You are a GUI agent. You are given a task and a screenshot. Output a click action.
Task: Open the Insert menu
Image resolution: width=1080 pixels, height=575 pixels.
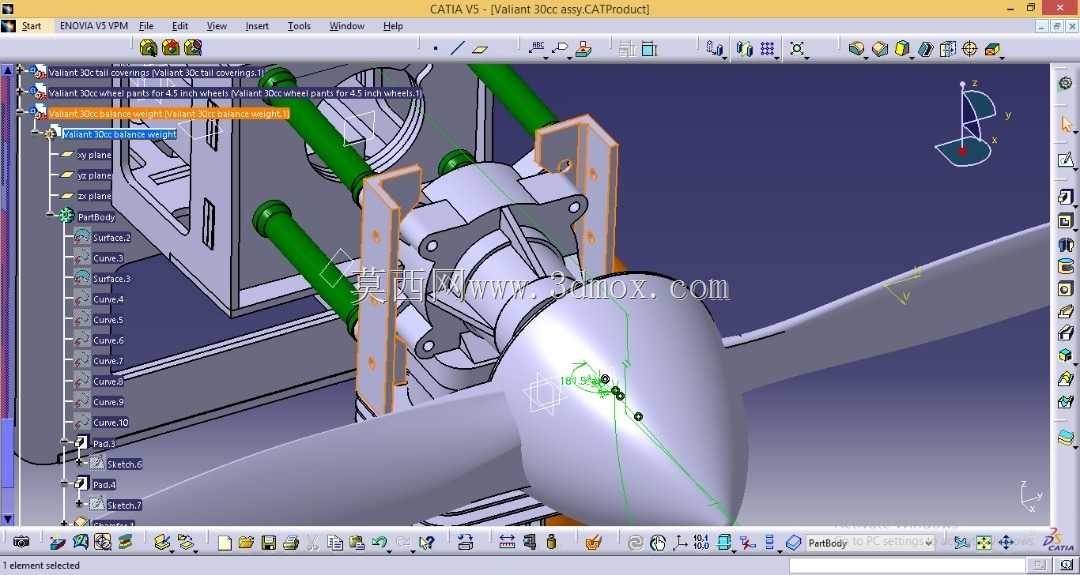257,26
